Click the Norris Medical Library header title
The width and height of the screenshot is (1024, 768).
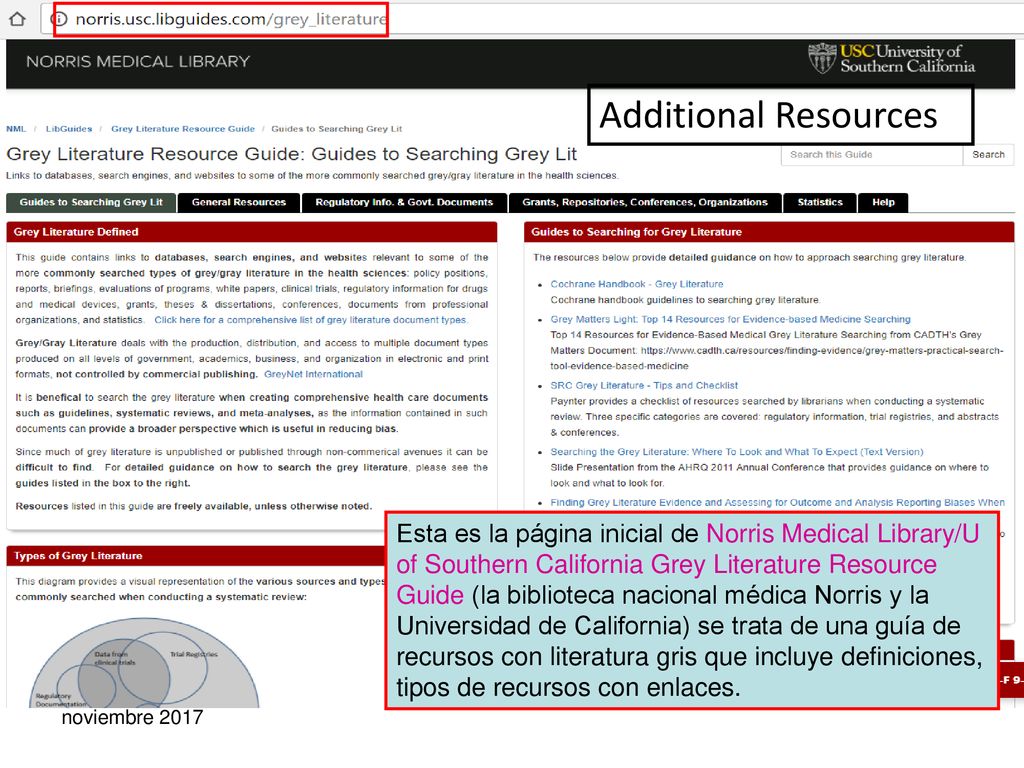pyautogui.click(x=138, y=61)
